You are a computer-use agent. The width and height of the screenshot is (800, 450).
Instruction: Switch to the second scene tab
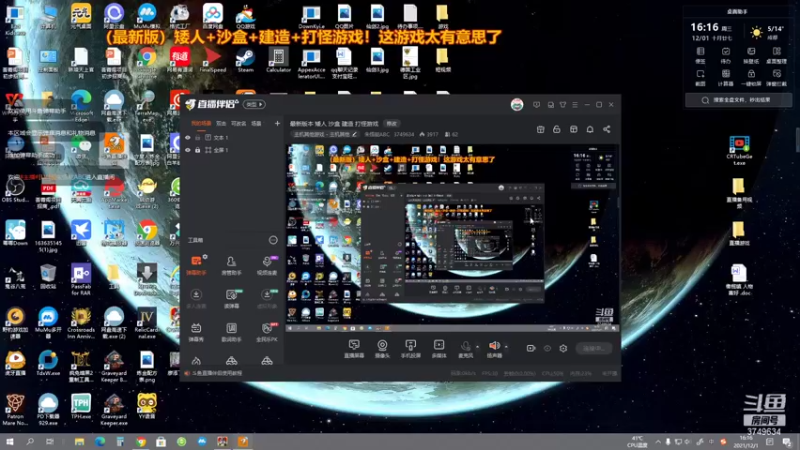221,123
